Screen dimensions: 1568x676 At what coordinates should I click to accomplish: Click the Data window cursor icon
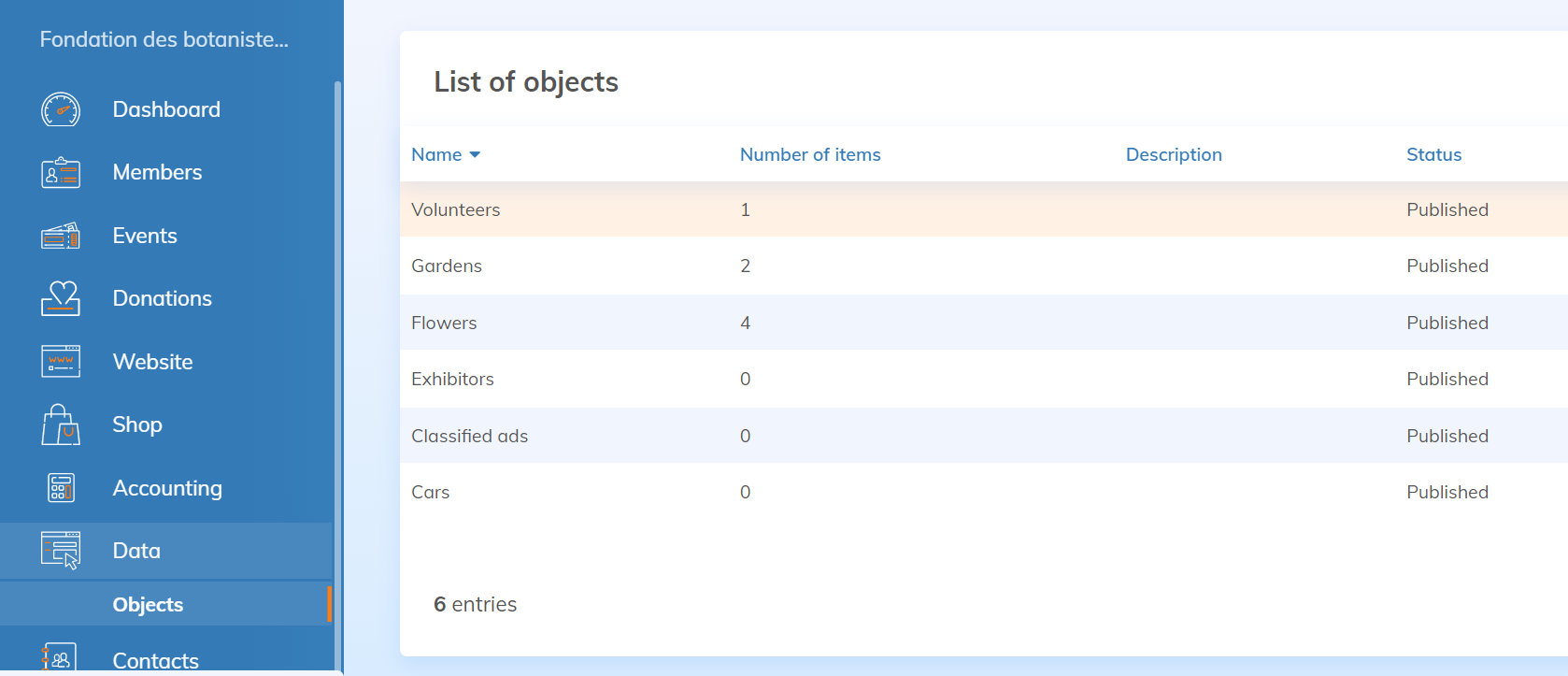click(61, 551)
